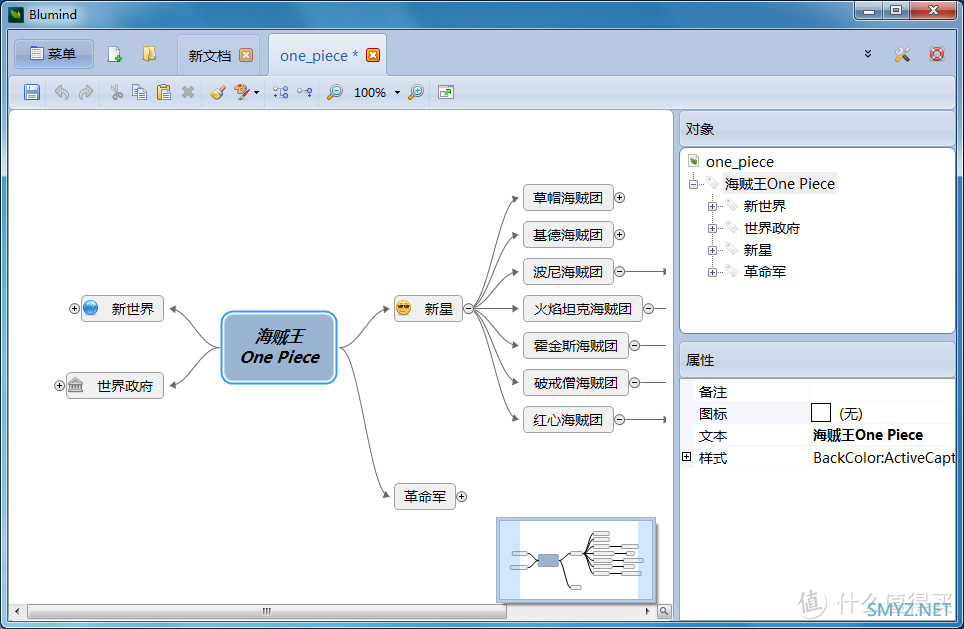Close the 新文档 tab
964x629 pixels.
point(246,55)
